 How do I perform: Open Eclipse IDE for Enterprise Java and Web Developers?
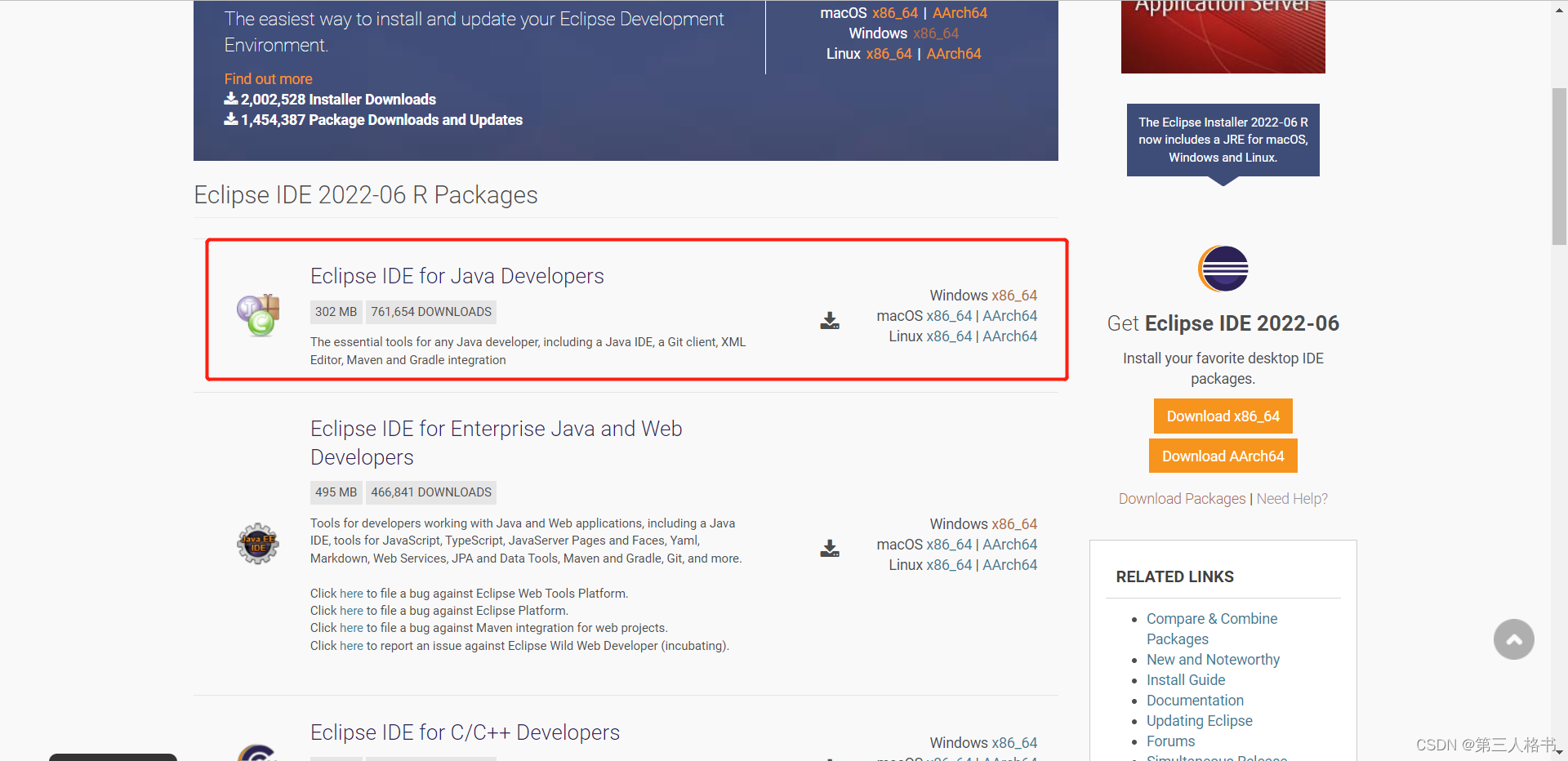497,443
